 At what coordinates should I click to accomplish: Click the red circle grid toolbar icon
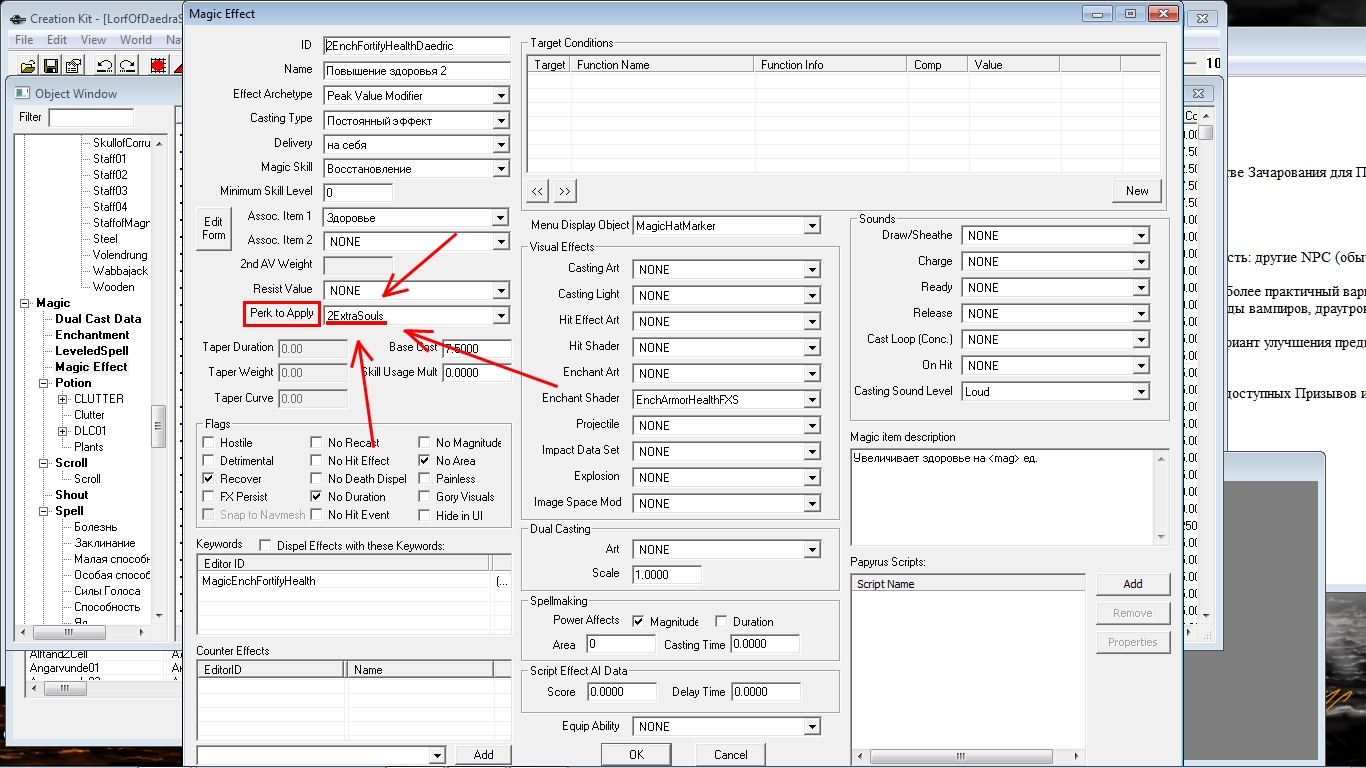click(x=158, y=66)
